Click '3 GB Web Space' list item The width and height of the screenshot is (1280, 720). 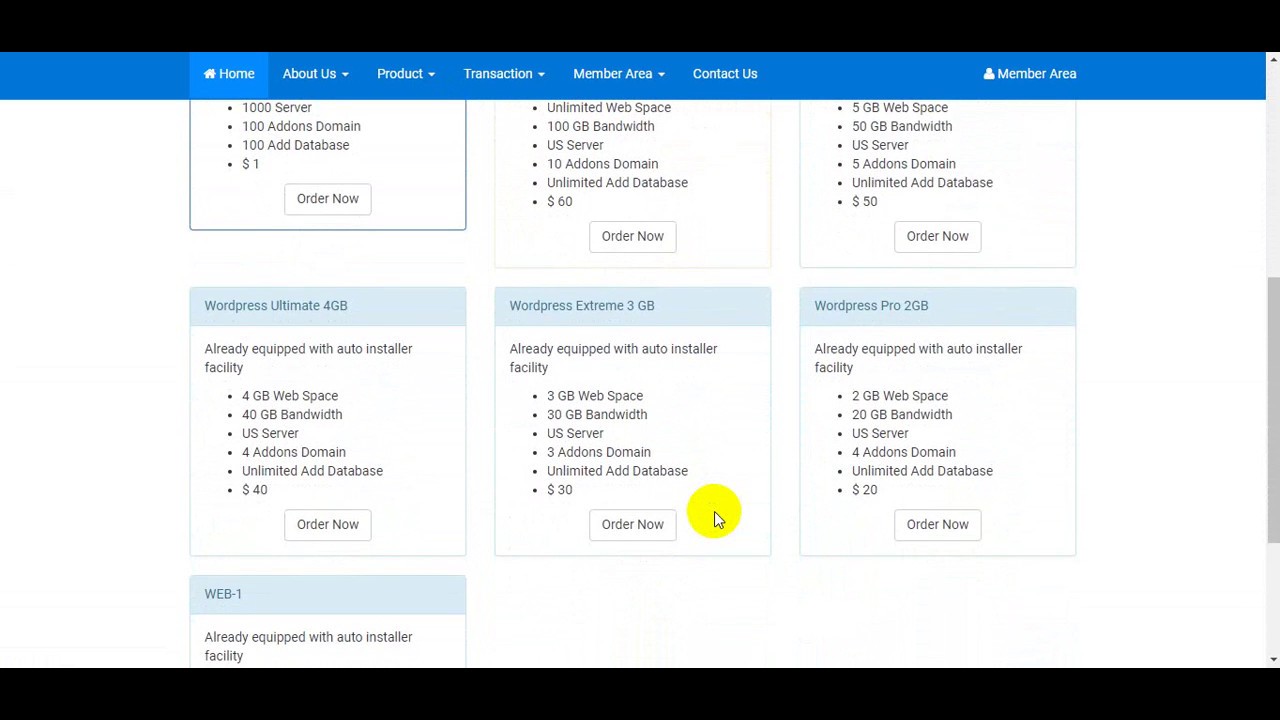coord(595,396)
